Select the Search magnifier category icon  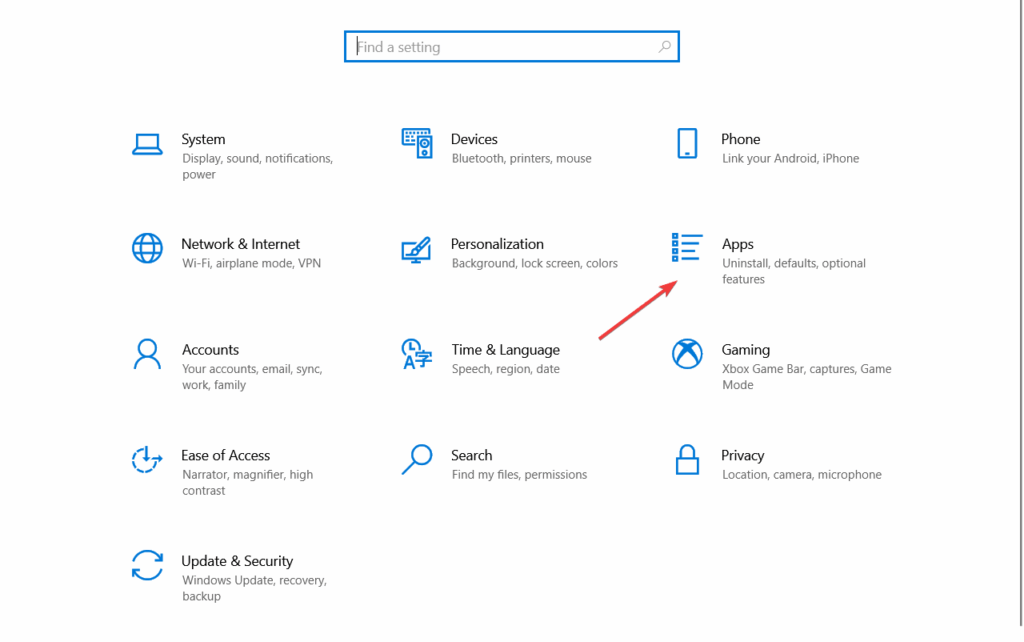[x=417, y=459]
